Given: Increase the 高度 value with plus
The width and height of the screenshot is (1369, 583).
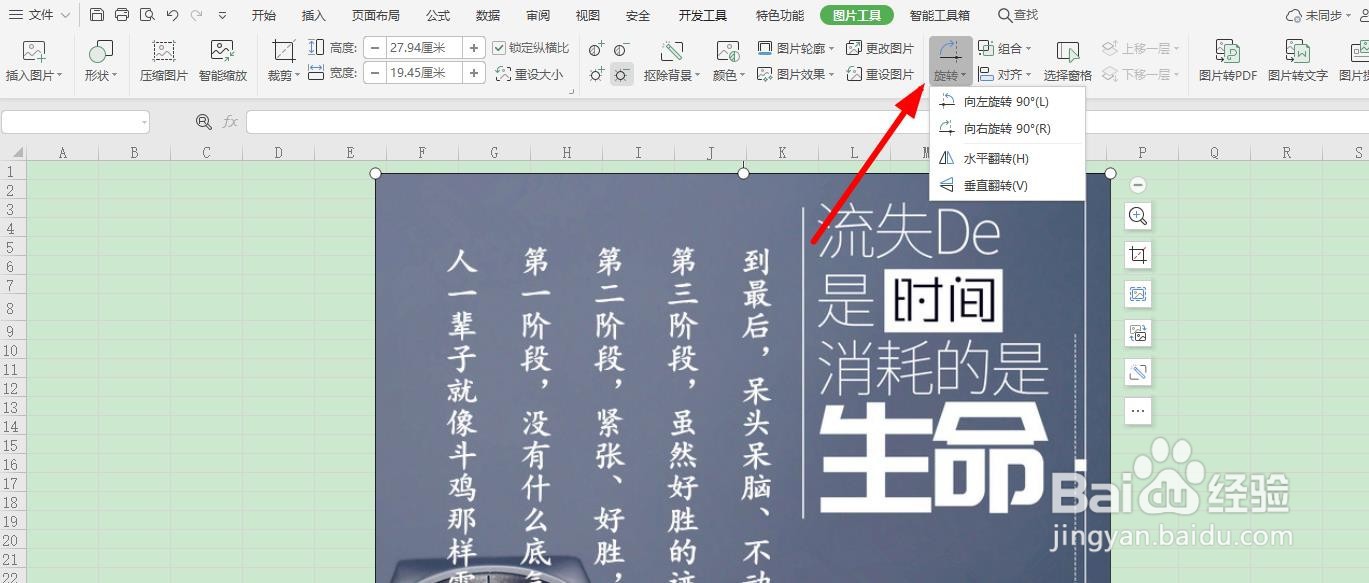Looking at the screenshot, I should (x=474, y=47).
